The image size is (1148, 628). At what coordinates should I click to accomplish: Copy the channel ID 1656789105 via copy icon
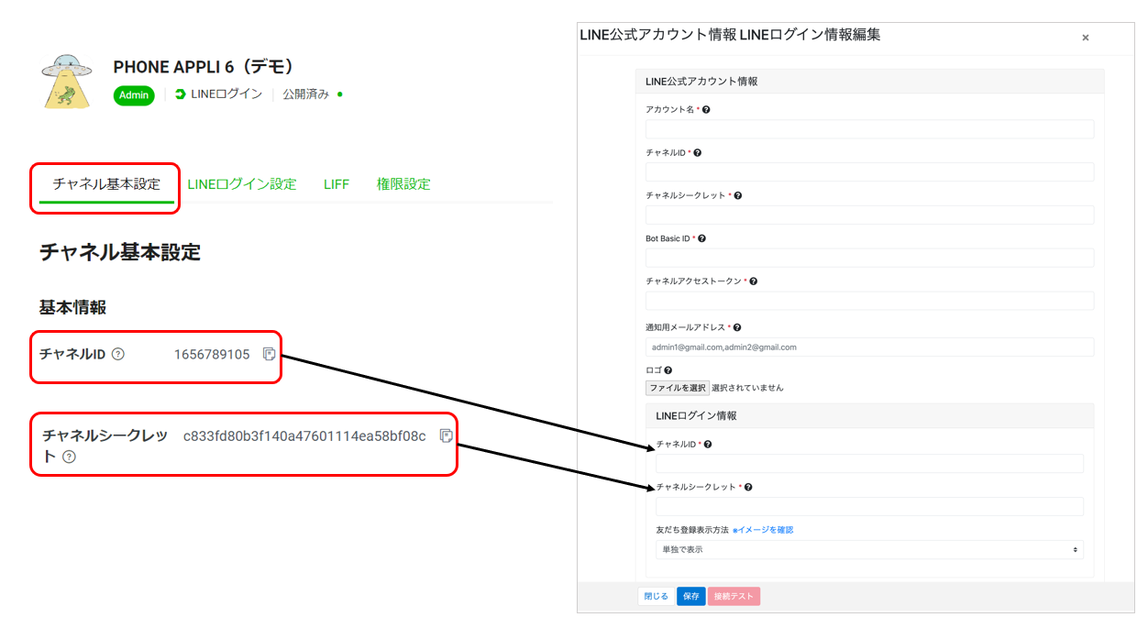(x=269, y=354)
